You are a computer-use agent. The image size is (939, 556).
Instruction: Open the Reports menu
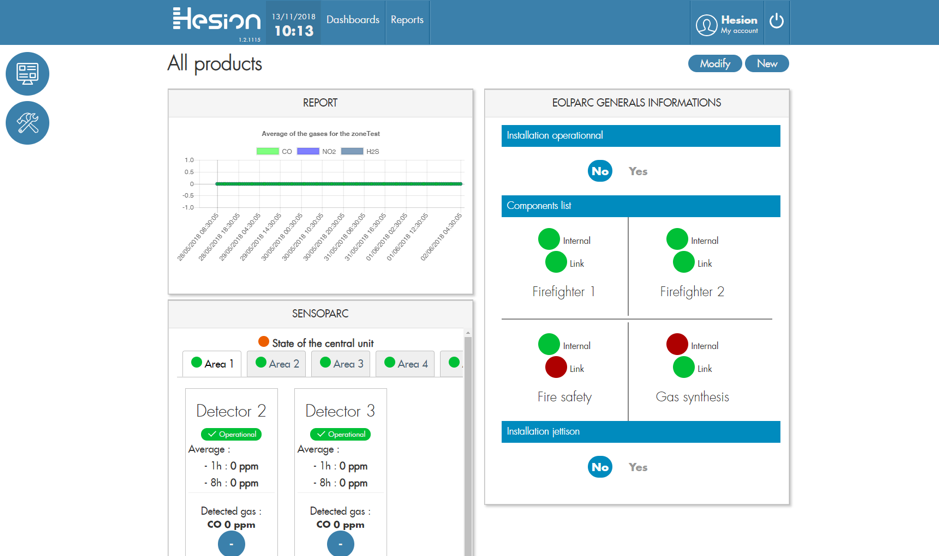pyautogui.click(x=407, y=20)
